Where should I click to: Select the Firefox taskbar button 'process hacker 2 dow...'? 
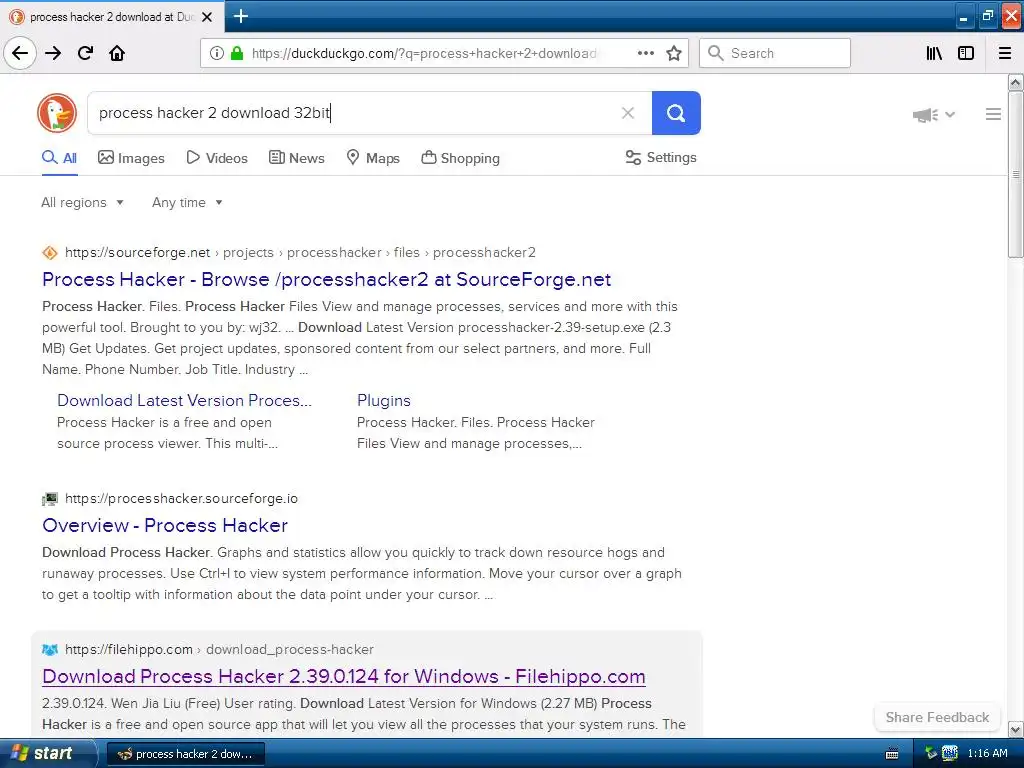click(x=185, y=754)
